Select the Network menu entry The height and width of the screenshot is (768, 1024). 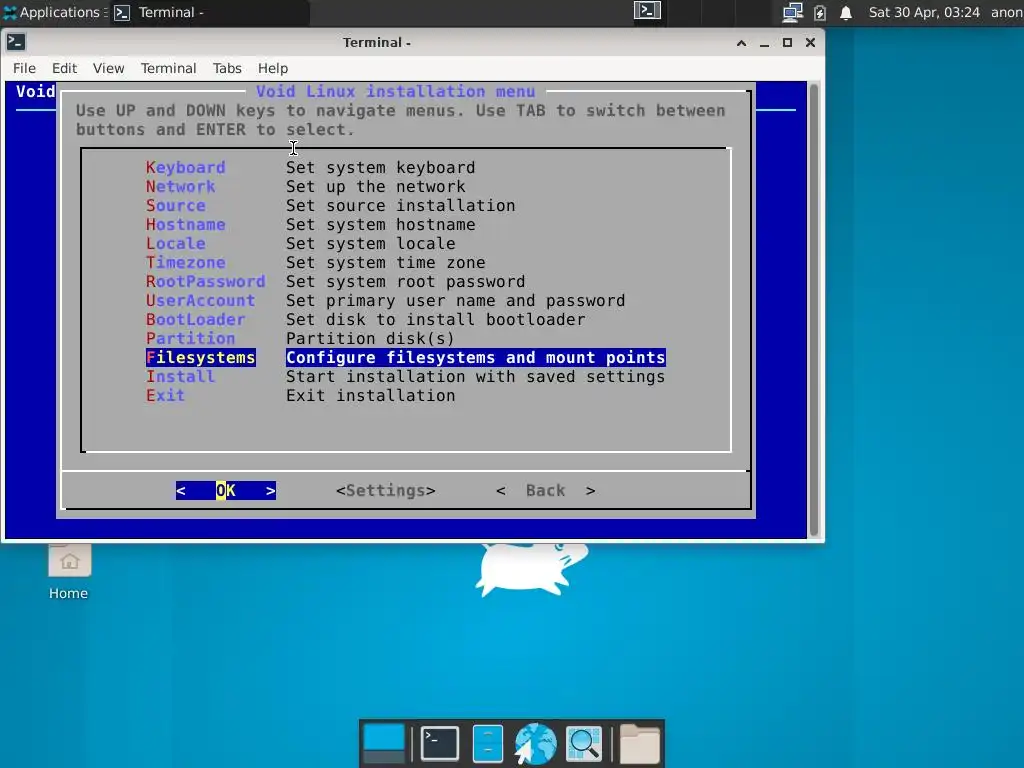tap(180, 186)
